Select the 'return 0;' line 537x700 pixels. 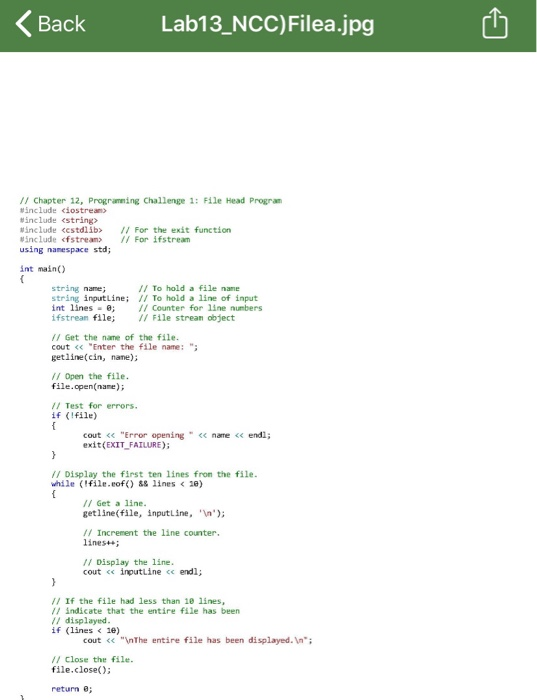(x=72, y=689)
